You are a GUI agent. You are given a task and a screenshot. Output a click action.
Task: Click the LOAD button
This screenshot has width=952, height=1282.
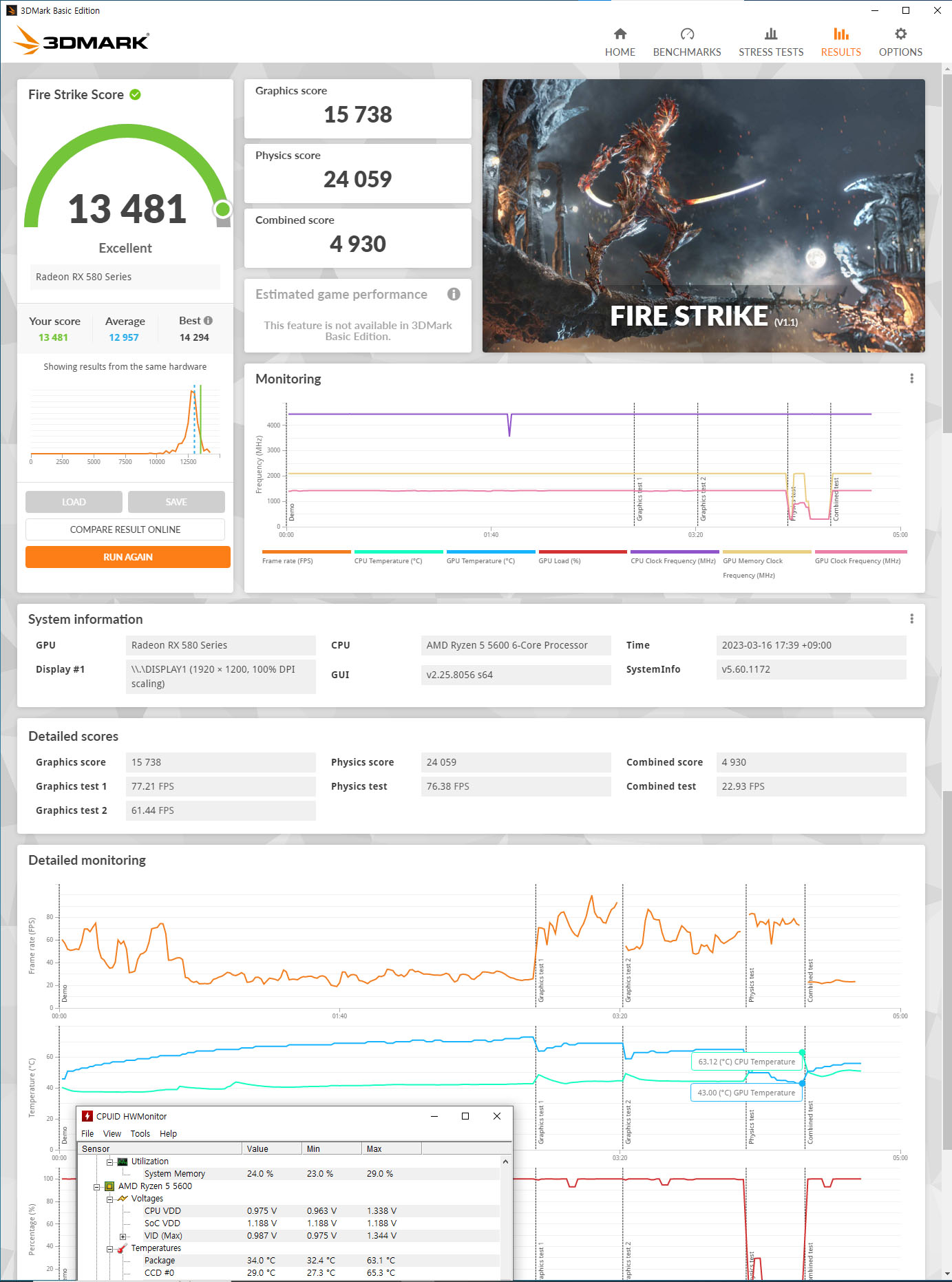pyautogui.click(x=74, y=502)
